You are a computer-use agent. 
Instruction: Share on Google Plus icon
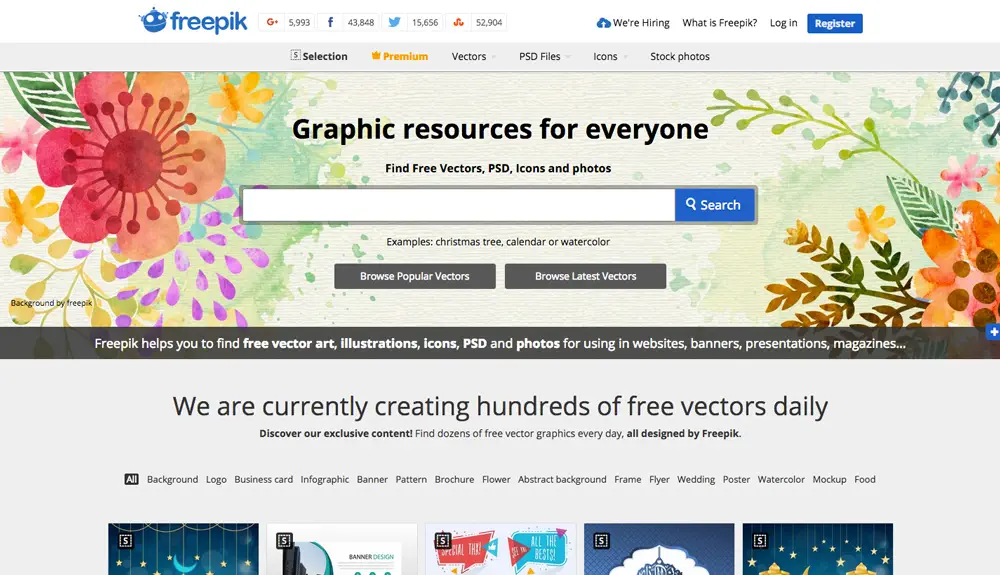[x=272, y=22]
